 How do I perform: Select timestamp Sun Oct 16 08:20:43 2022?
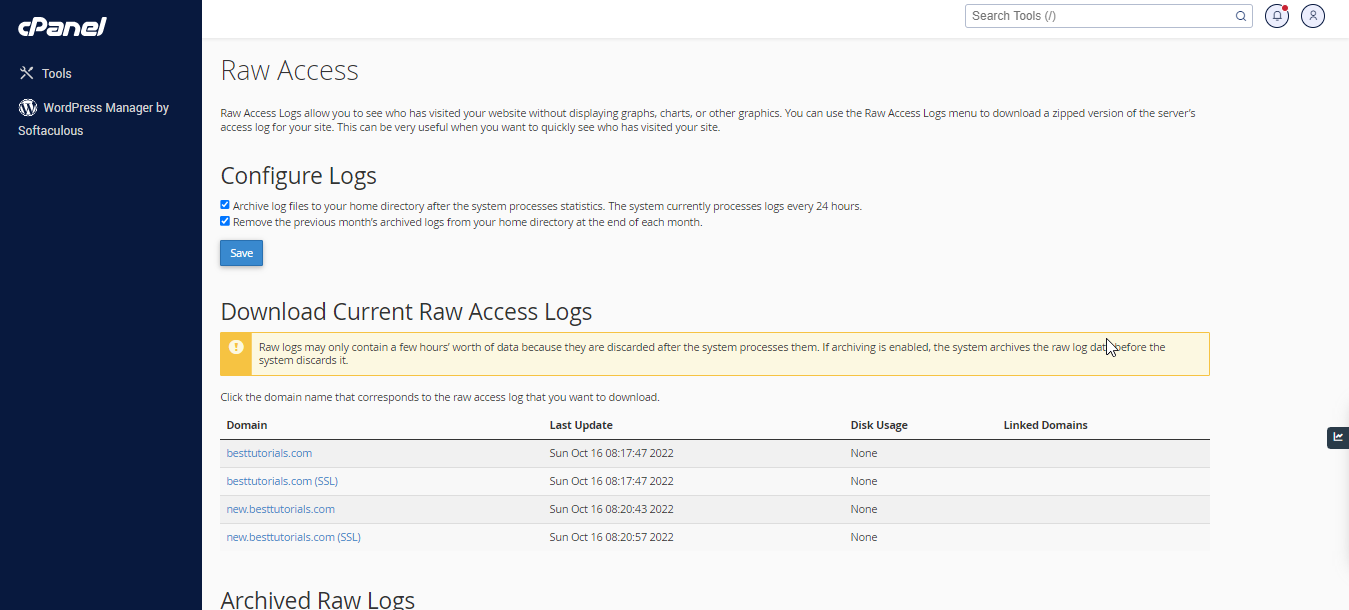click(x=612, y=509)
